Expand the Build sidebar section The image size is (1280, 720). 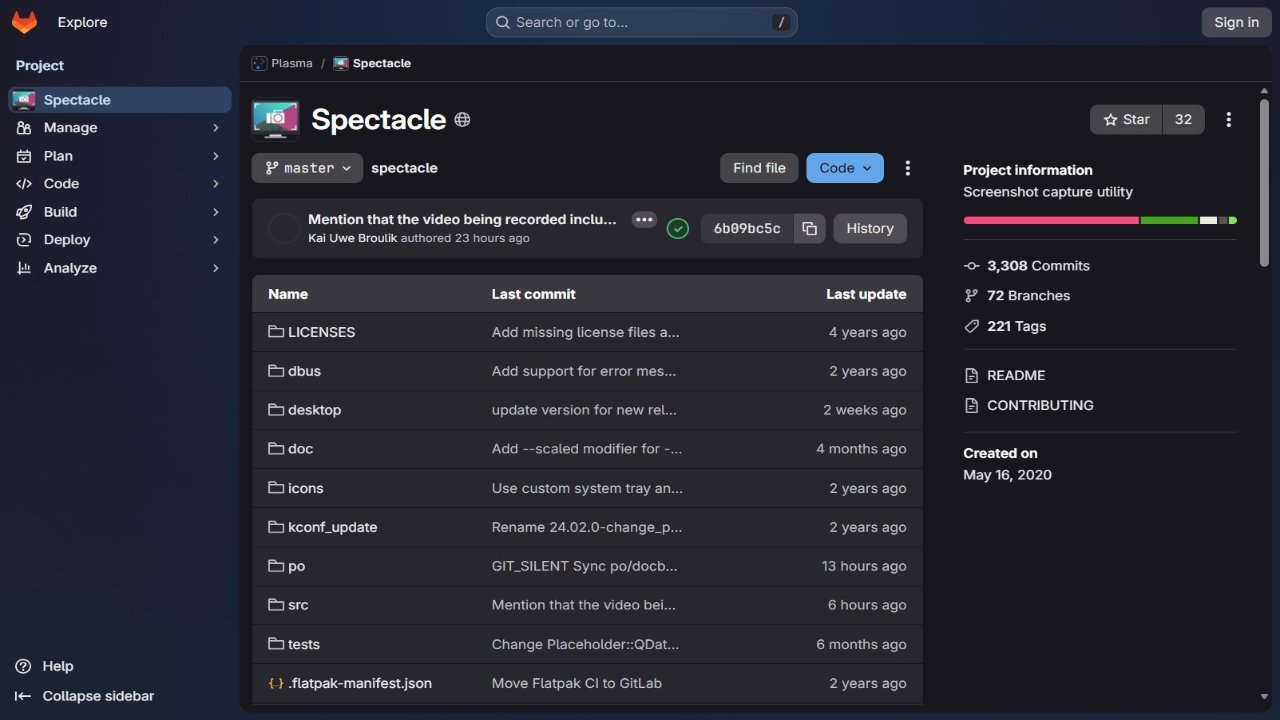pos(120,212)
